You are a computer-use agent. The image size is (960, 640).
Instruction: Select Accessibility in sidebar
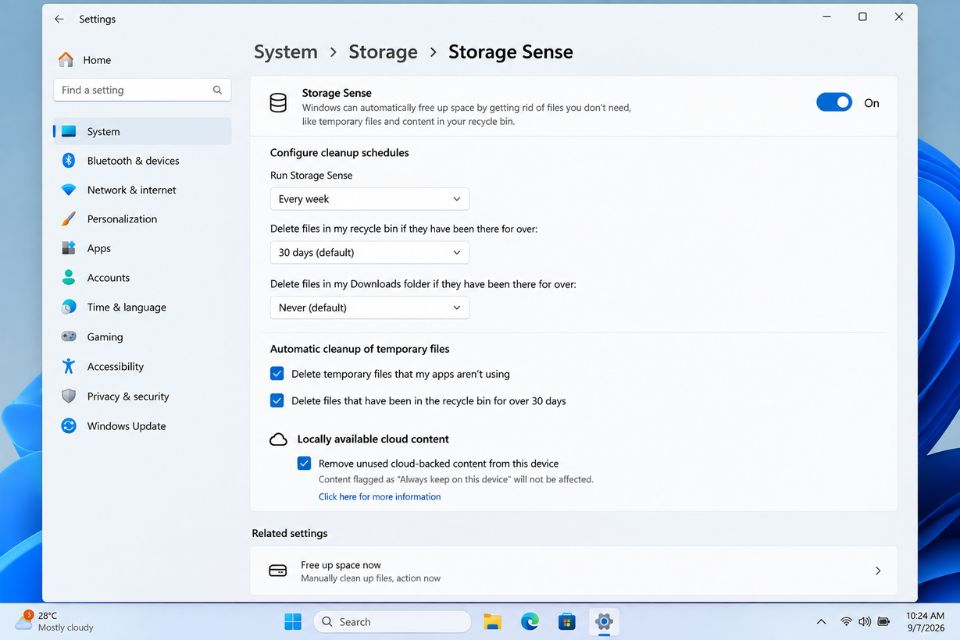coord(142,366)
